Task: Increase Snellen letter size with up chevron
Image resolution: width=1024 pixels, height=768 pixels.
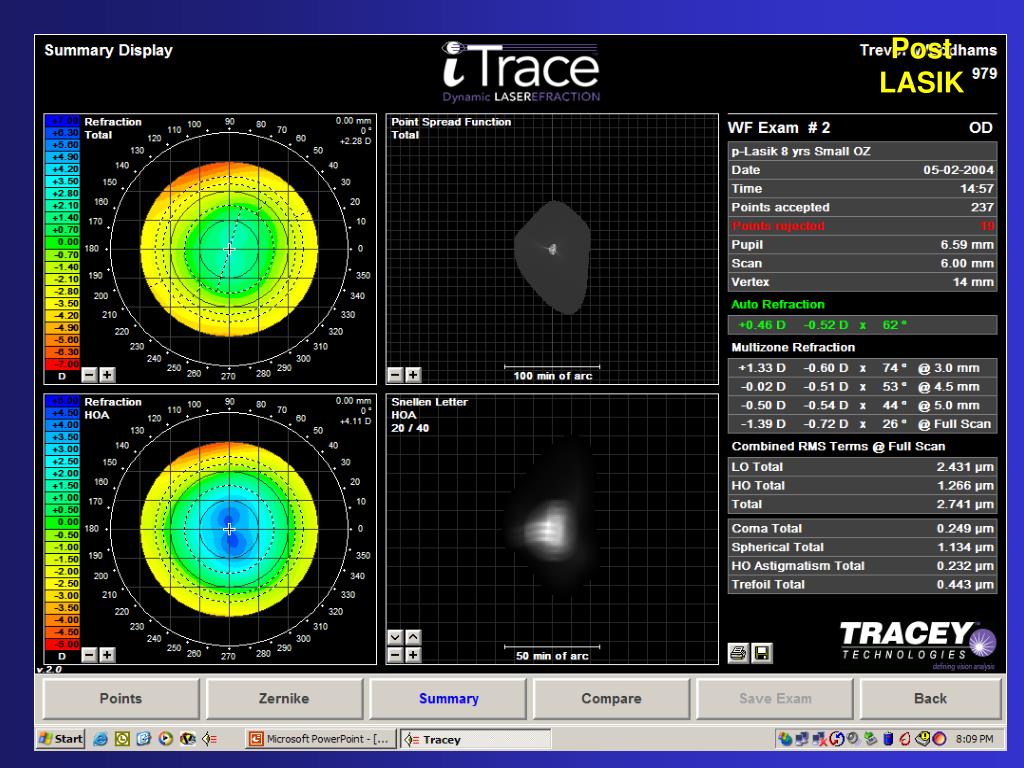Action: click(x=413, y=637)
